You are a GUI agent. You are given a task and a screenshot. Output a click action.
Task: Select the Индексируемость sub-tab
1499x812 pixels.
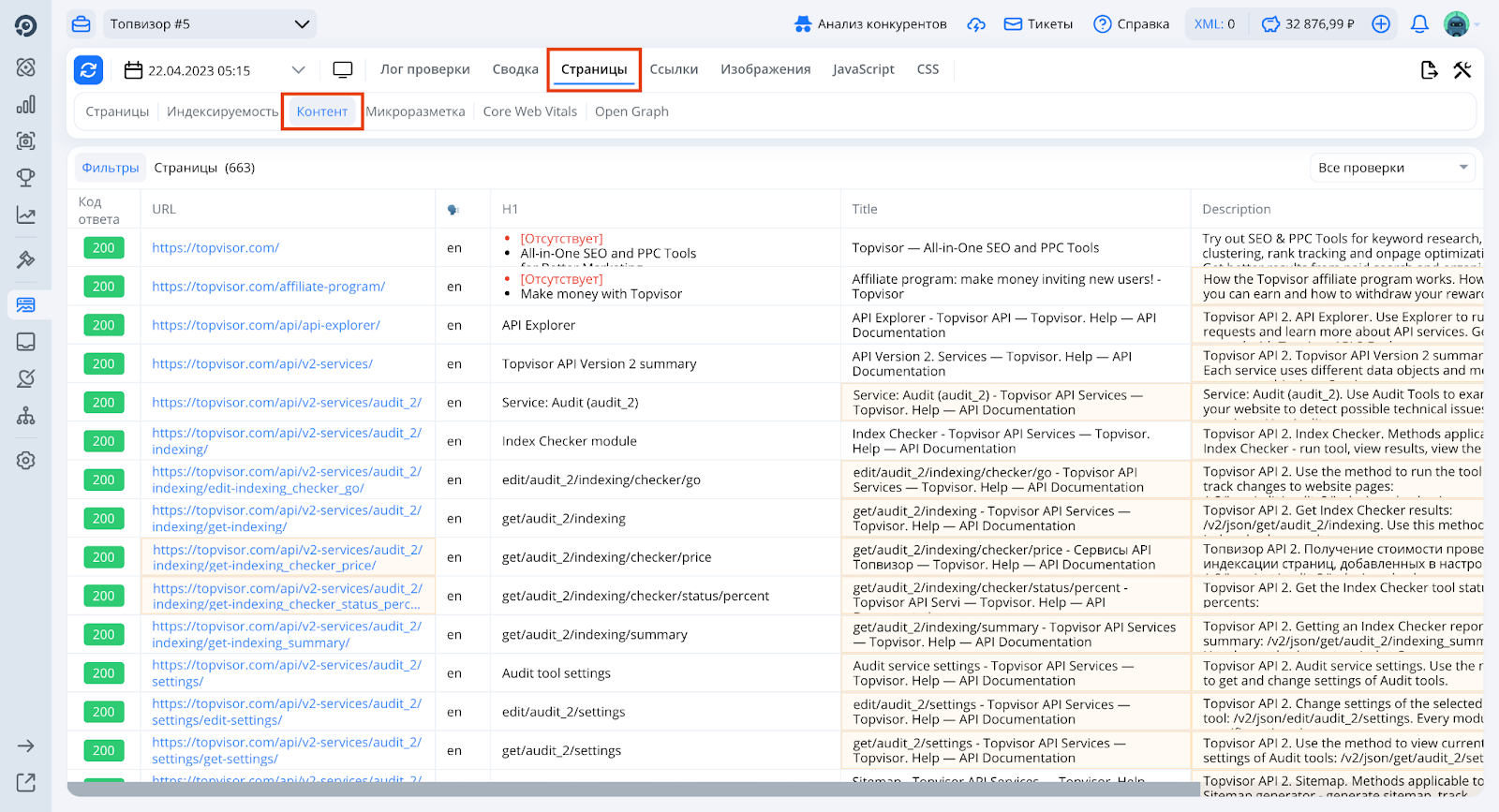click(223, 111)
